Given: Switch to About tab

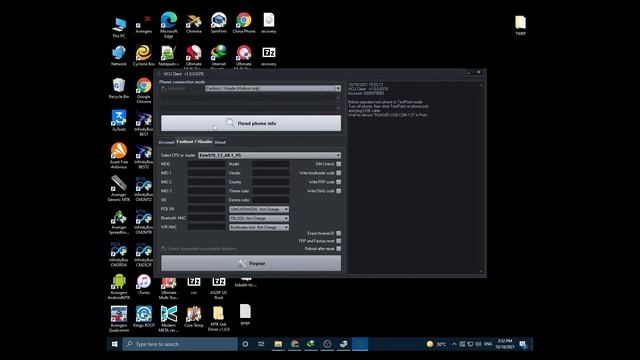Looking at the screenshot, I should click(x=220, y=142).
